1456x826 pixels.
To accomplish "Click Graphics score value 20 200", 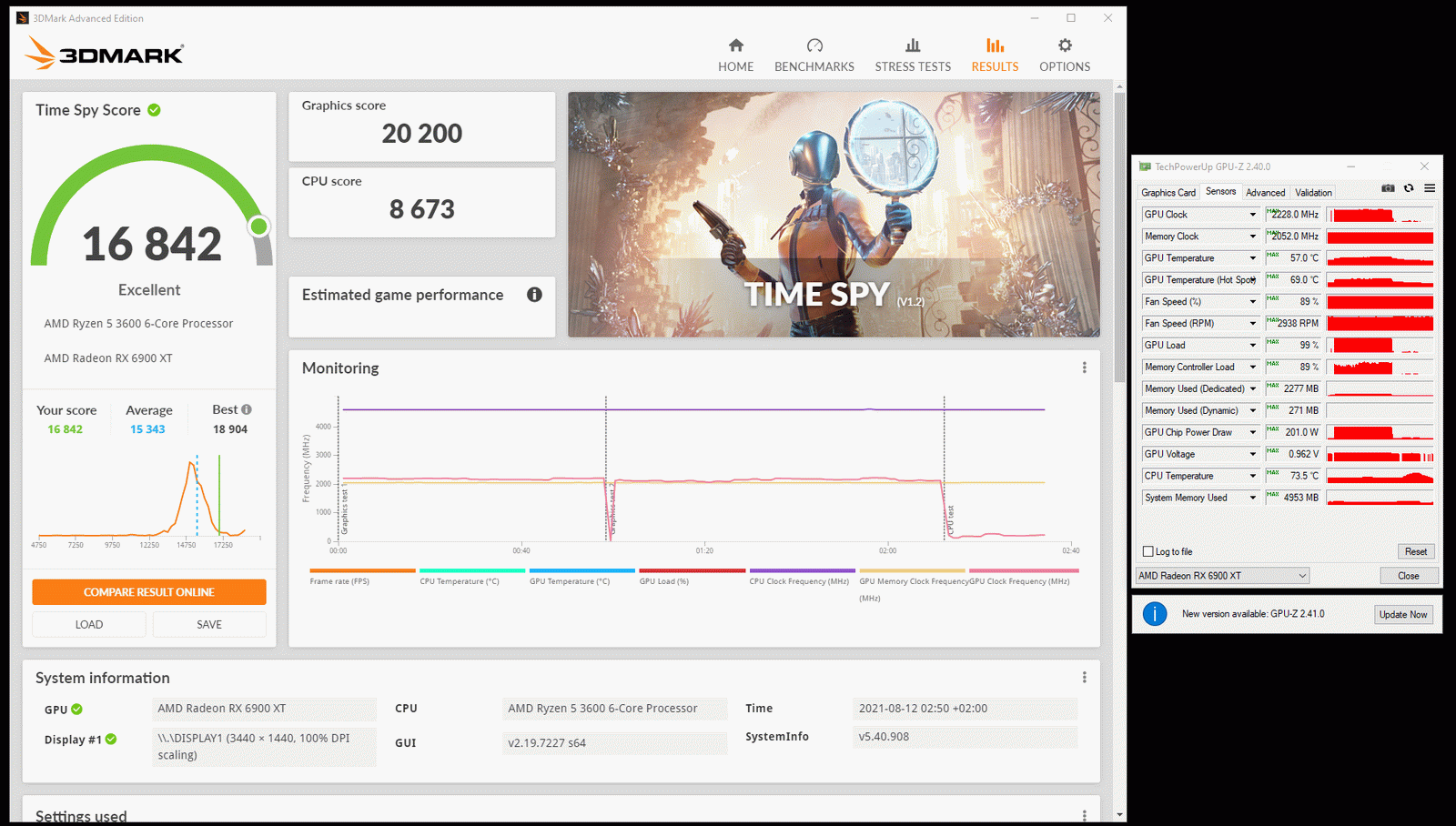I will pos(422,134).
